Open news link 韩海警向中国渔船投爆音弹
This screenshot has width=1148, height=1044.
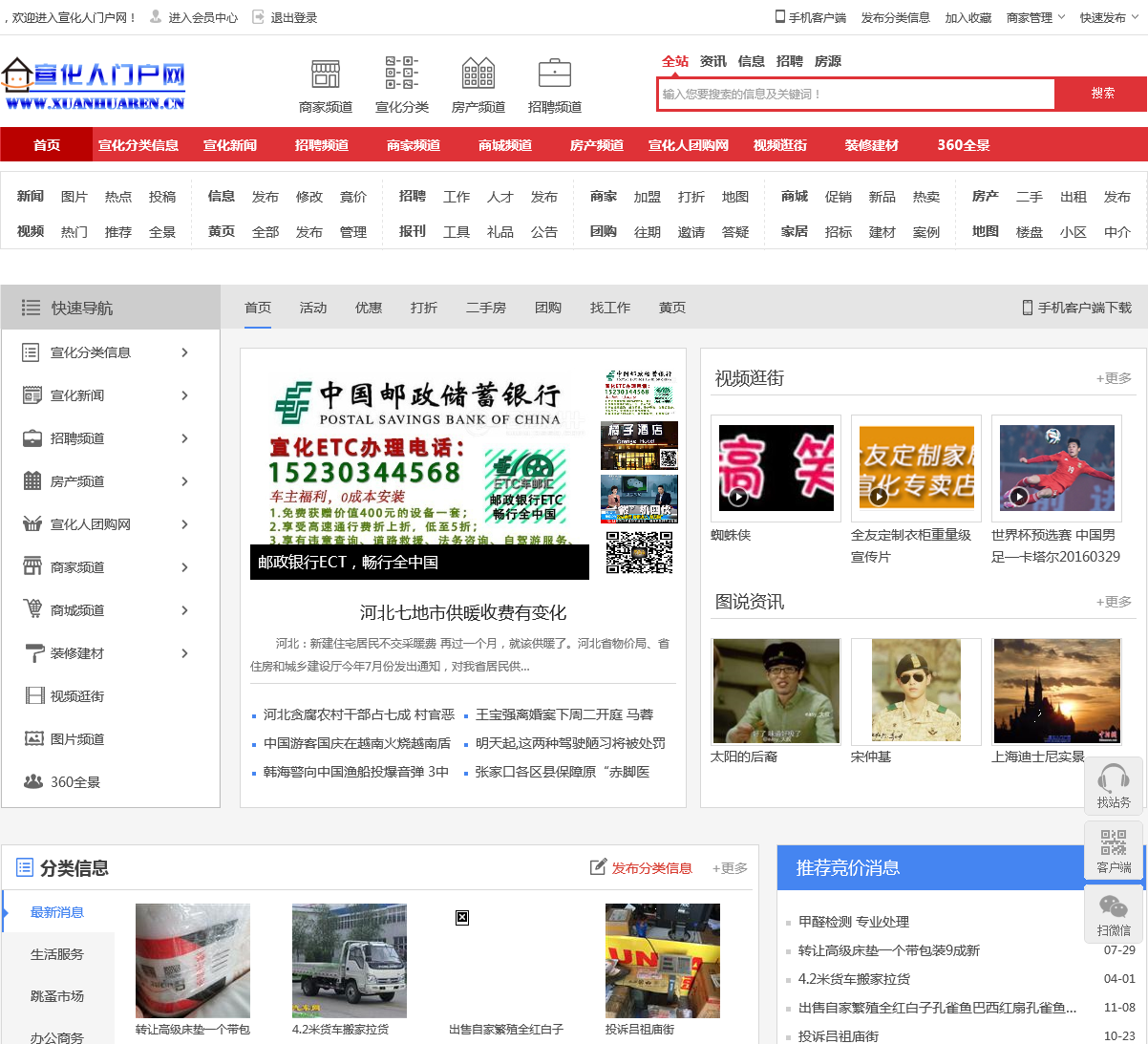click(355, 772)
